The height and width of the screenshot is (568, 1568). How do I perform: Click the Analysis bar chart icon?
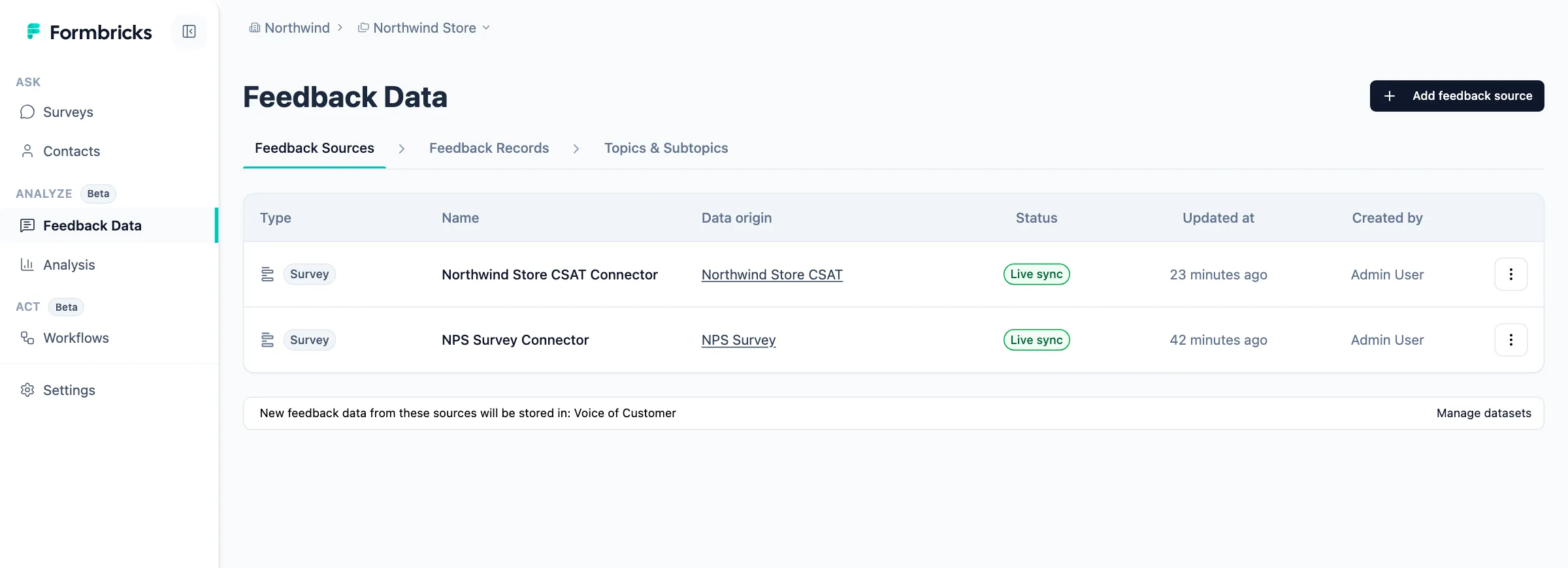[x=27, y=265]
